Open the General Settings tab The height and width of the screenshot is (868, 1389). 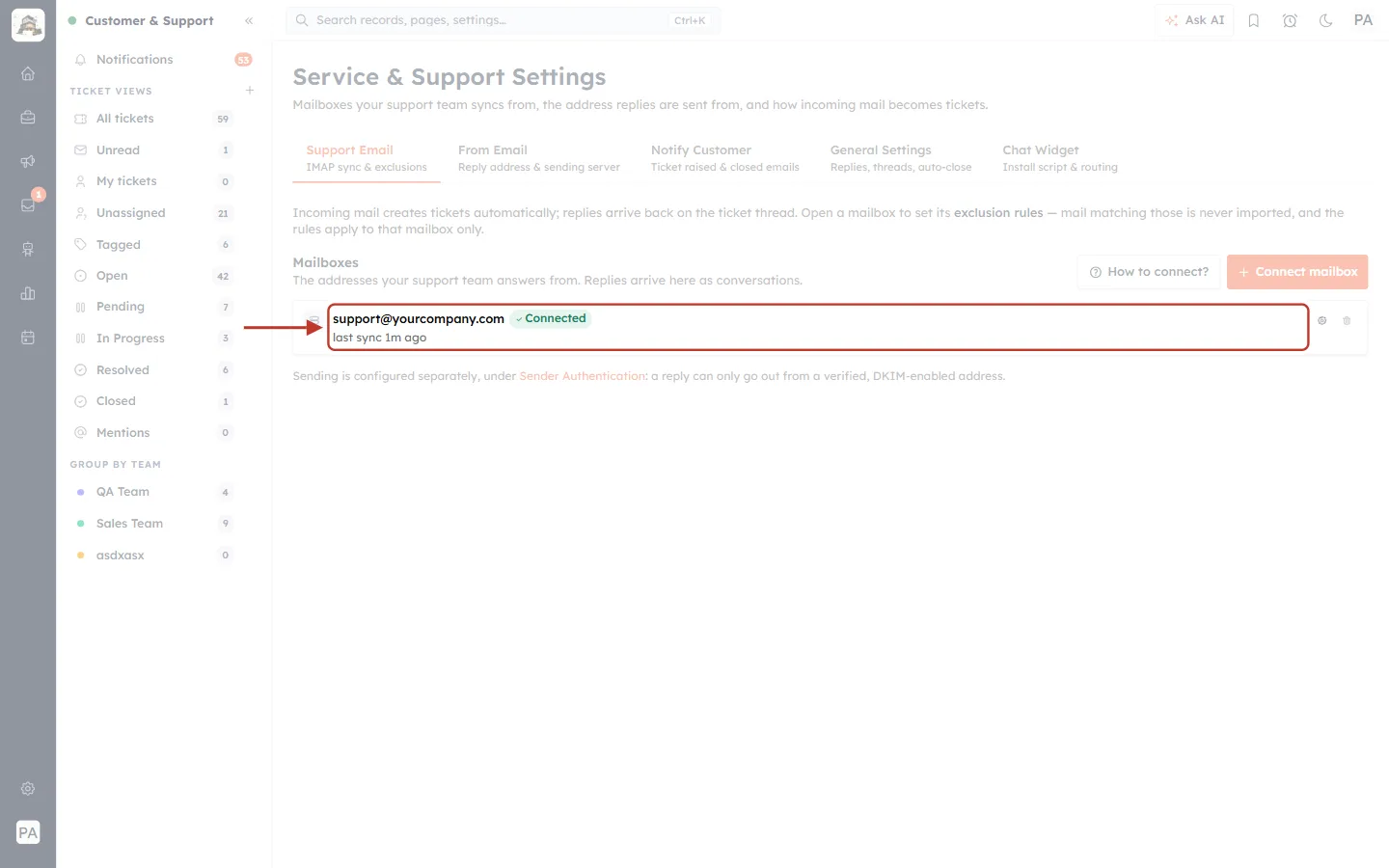click(x=901, y=158)
